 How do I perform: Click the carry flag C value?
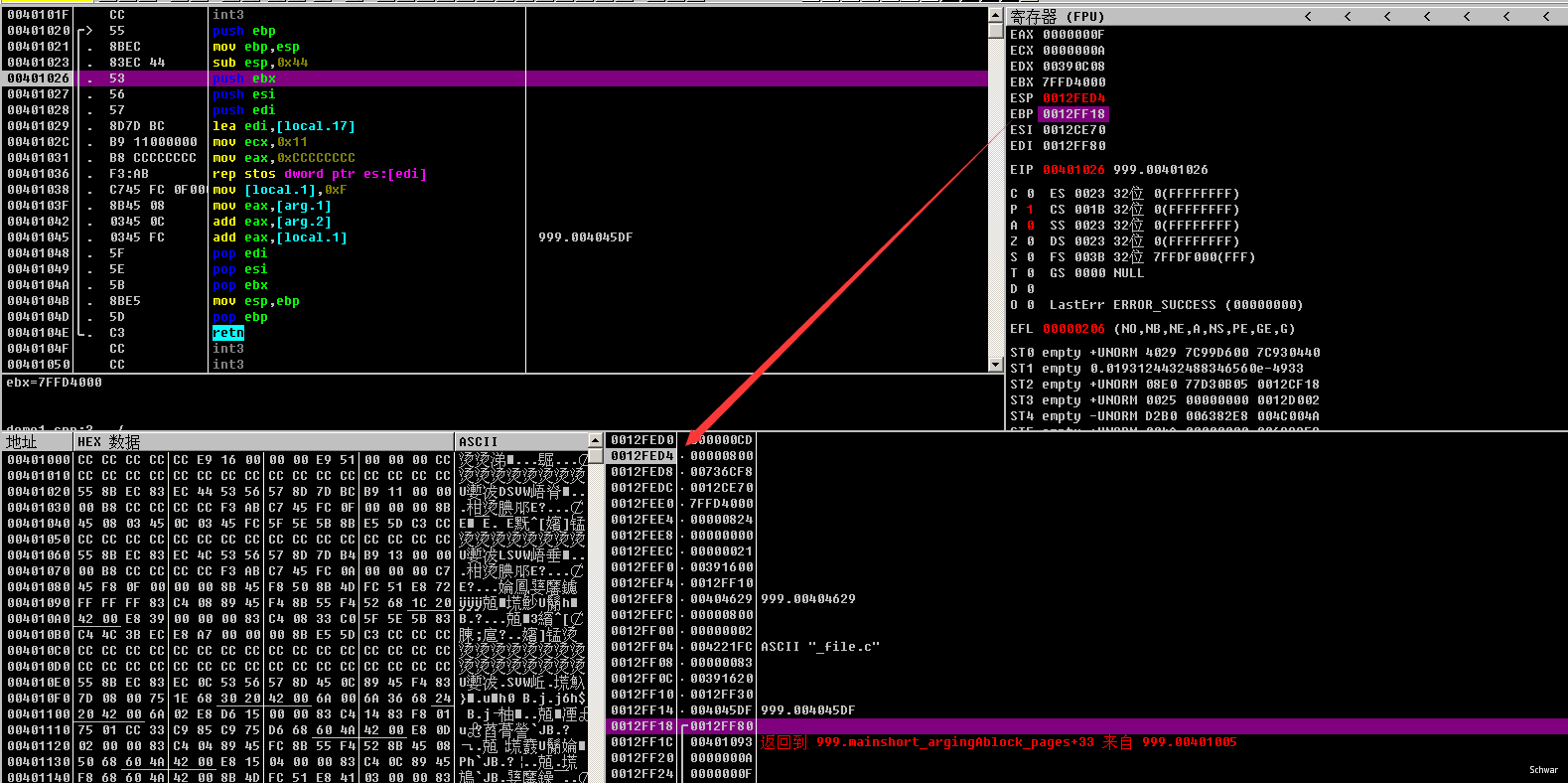(1030, 194)
